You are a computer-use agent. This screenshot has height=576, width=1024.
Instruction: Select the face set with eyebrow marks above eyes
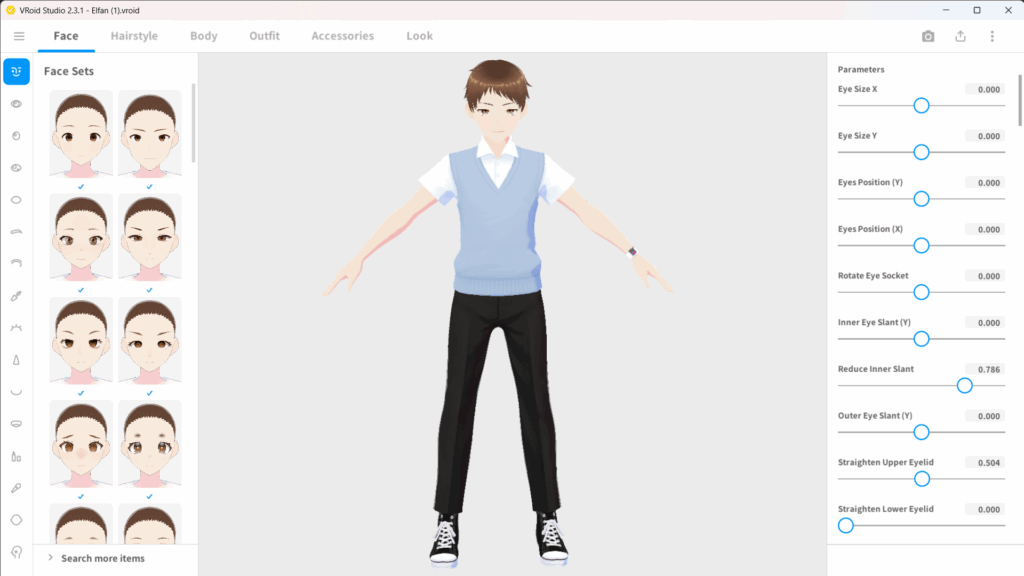pos(150,444)
